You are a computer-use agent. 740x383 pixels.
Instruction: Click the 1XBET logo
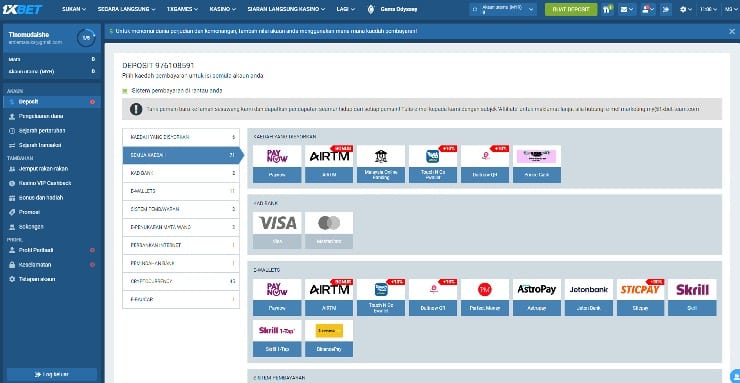coord(23,9)
